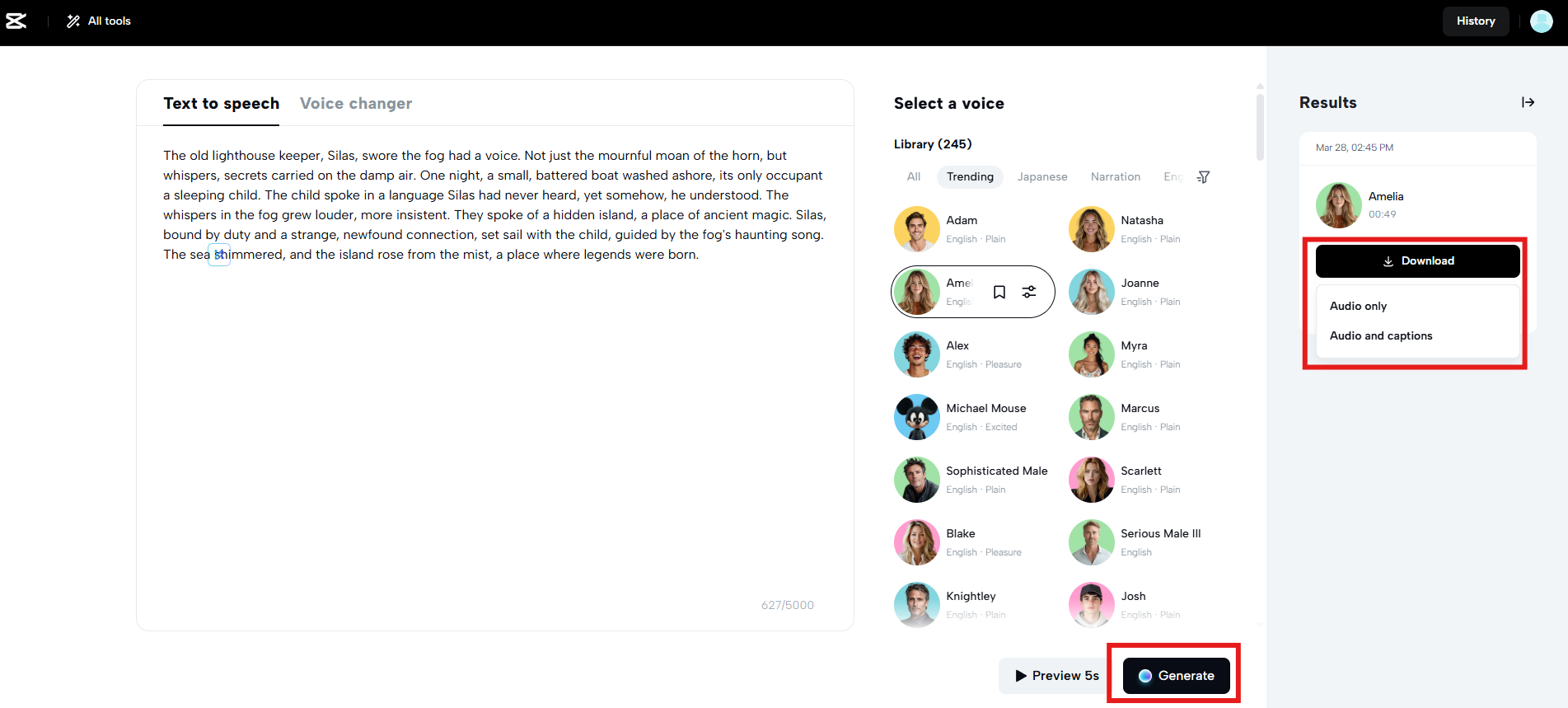Choose the Joanne voice
The image size is (1568, 708).
coord(1147,292)
